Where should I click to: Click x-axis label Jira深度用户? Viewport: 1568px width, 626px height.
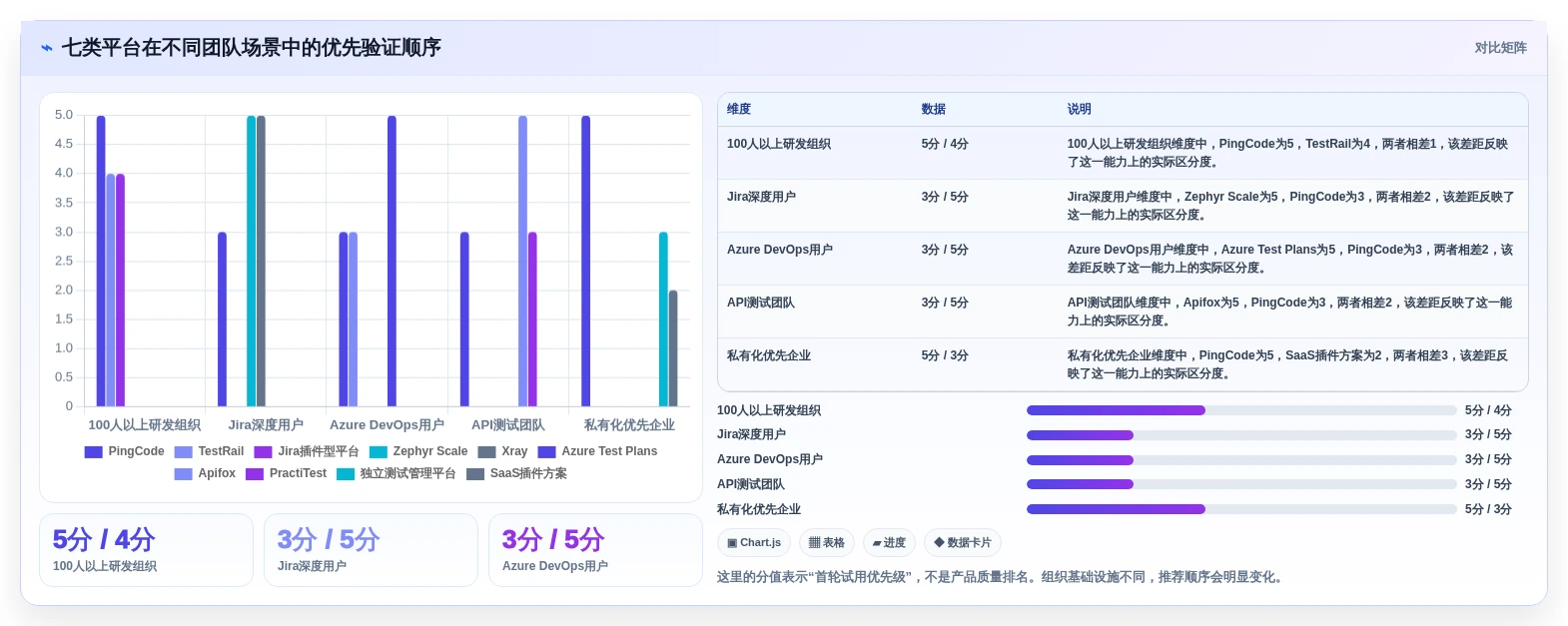(266, 425)
